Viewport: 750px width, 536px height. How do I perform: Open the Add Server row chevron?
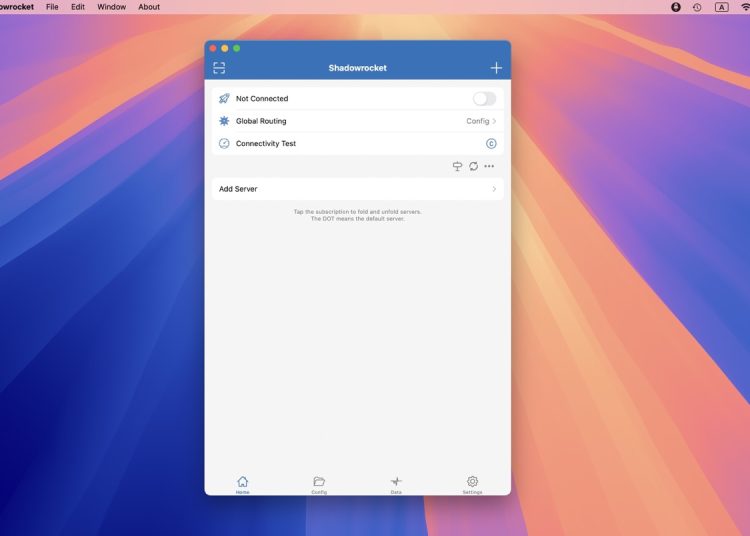(494, 189)
